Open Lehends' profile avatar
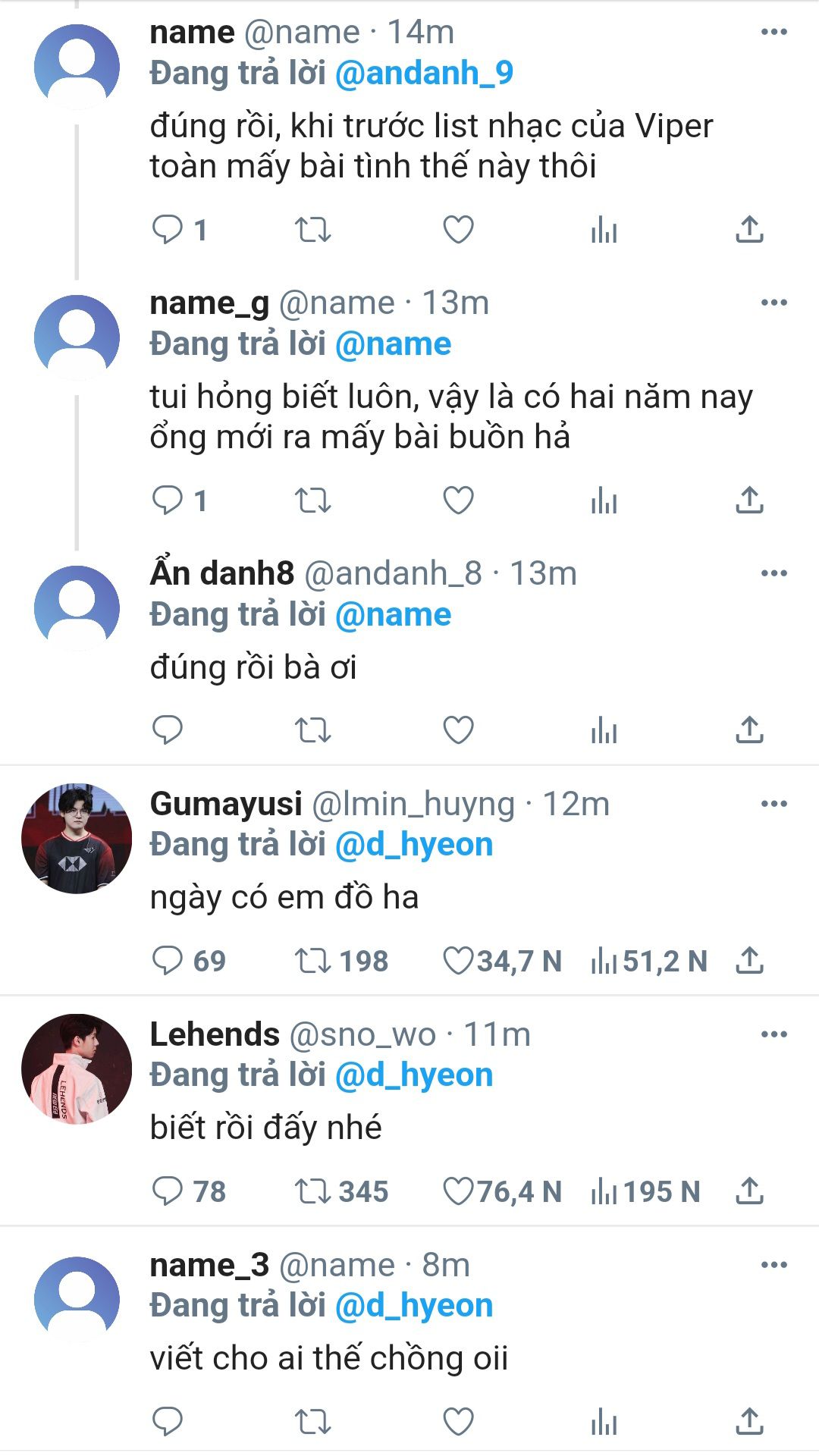Viewport: 819px width, 1456px height. click(77, 1069)
